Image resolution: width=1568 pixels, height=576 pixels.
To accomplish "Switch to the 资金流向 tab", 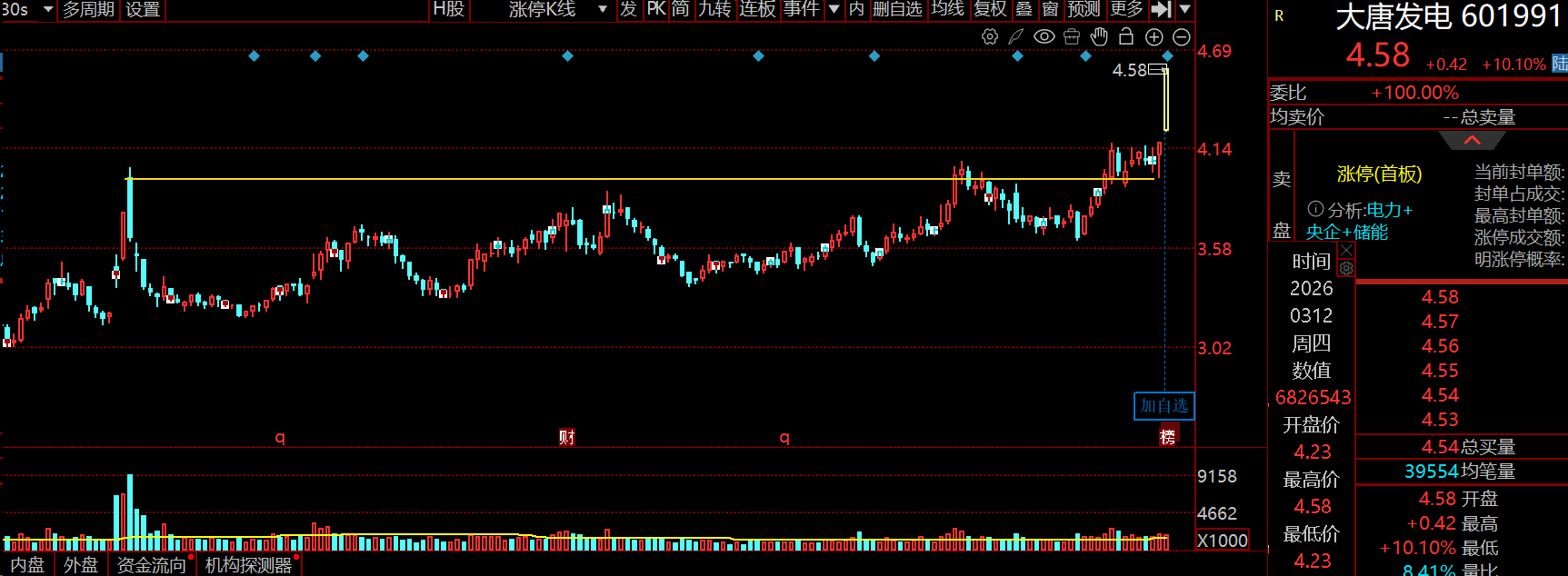I will point(151,565).
